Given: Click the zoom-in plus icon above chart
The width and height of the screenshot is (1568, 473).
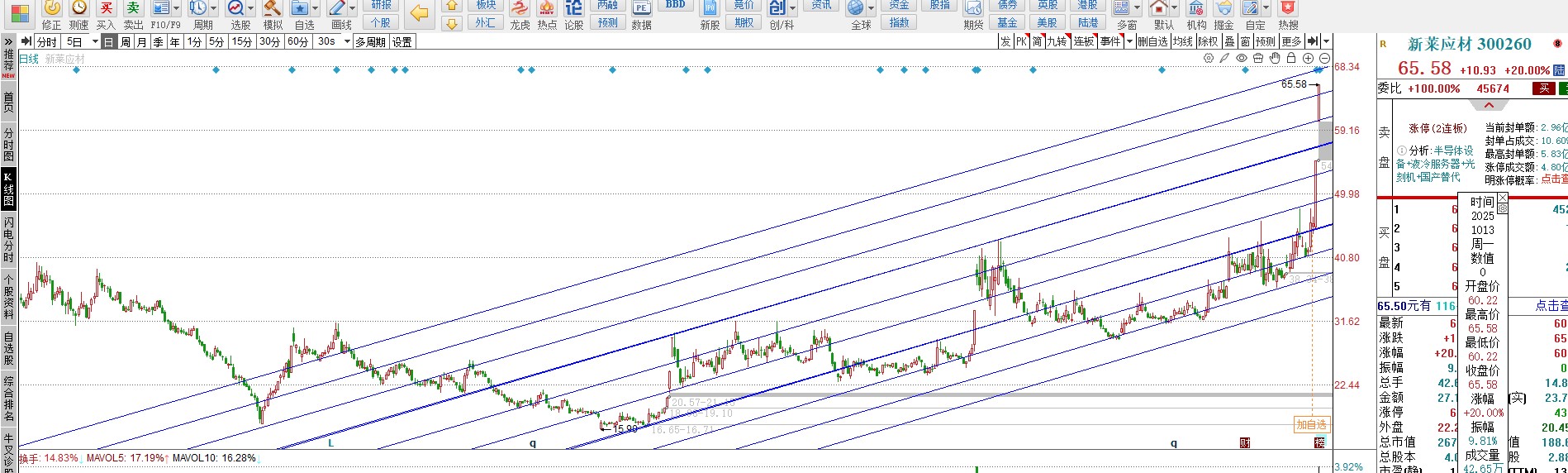Looking at the screenshot, I should (1308, 58).
